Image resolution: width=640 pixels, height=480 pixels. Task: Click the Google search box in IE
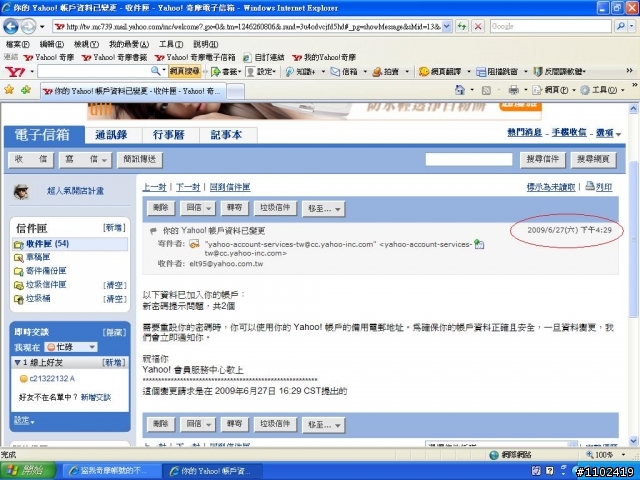pos(551,27)
